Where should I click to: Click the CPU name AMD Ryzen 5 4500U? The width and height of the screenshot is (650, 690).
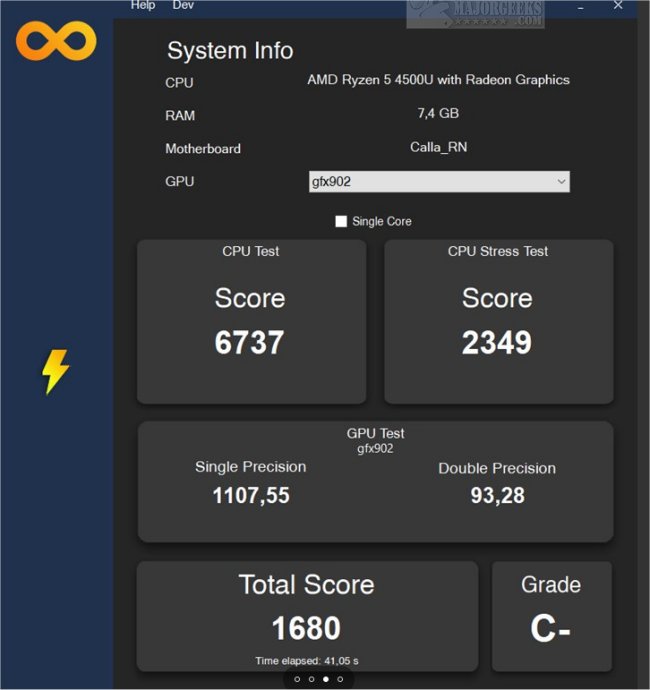(438, 80)
